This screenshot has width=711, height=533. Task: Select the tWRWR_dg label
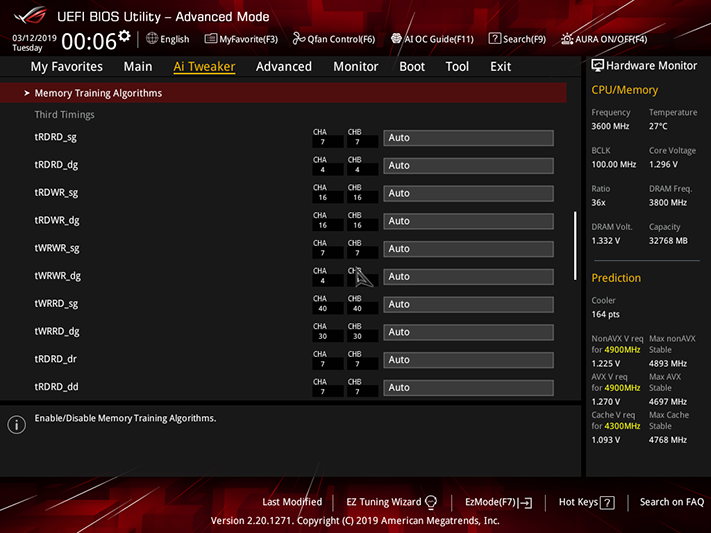[x=58, y=276]
